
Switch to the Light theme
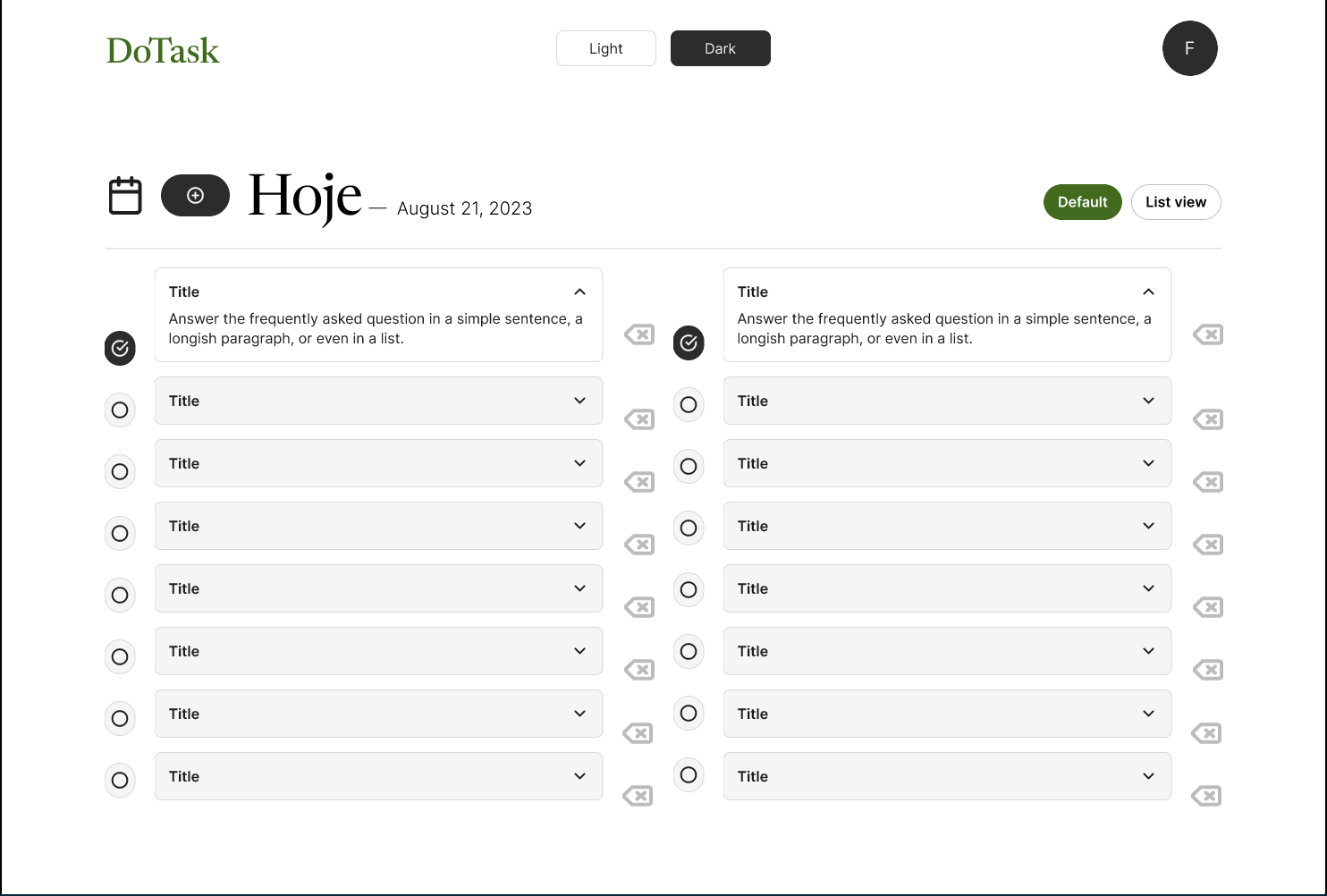point(605,48)
